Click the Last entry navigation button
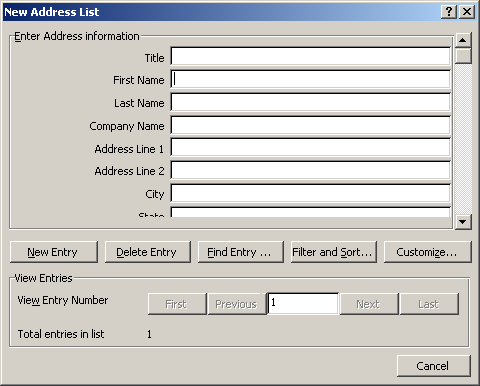The width and height of the screenshot is (480, 386). tap(429, 304)
